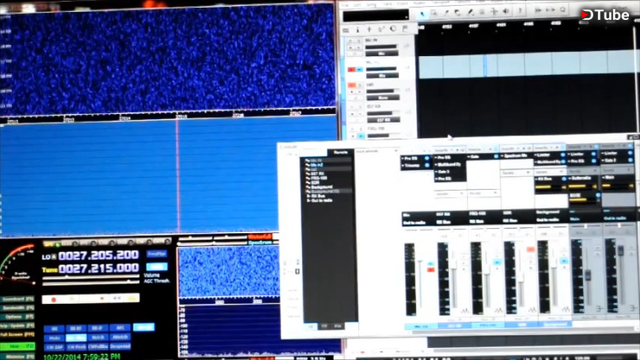
Task: Toggle Multiband Dy power on Background channel
Action: [x=562, y=162]
